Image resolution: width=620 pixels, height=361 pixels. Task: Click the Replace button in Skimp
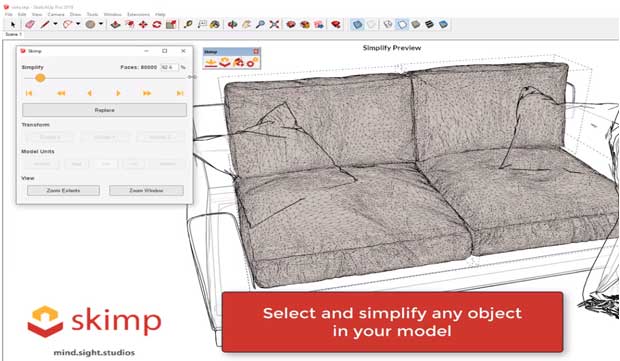coord(104,110)
